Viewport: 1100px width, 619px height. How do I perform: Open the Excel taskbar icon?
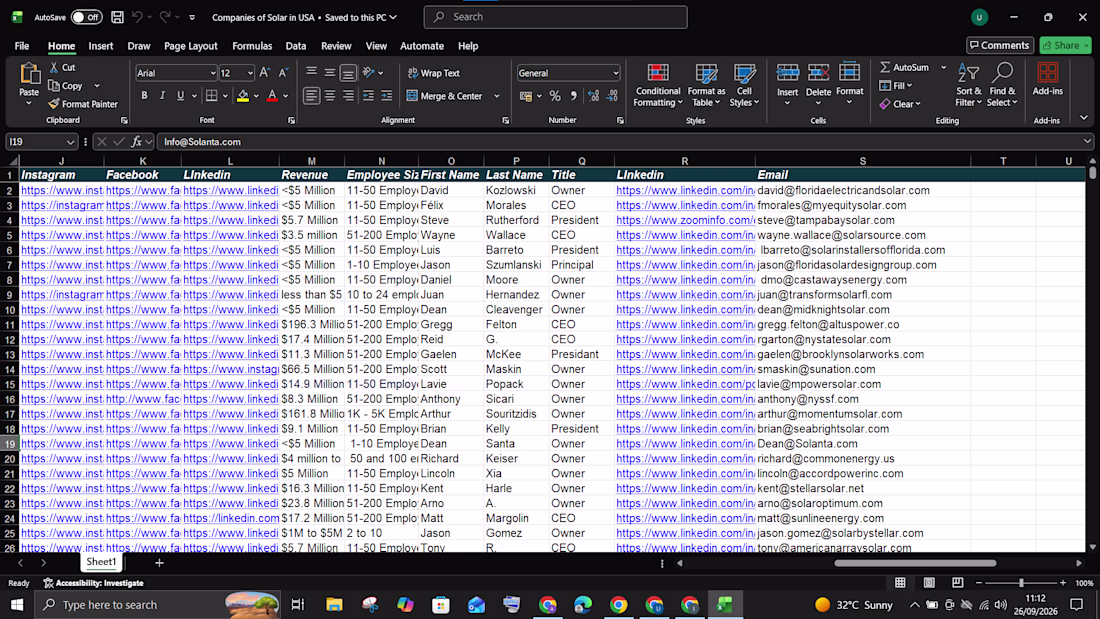click(x=725, y=604)
